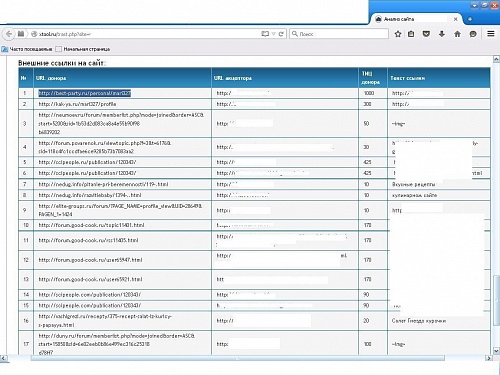Click ТИЦ value 300 in row 2
The width and height of the screenshot is (500, 375).
pos(367,104)
